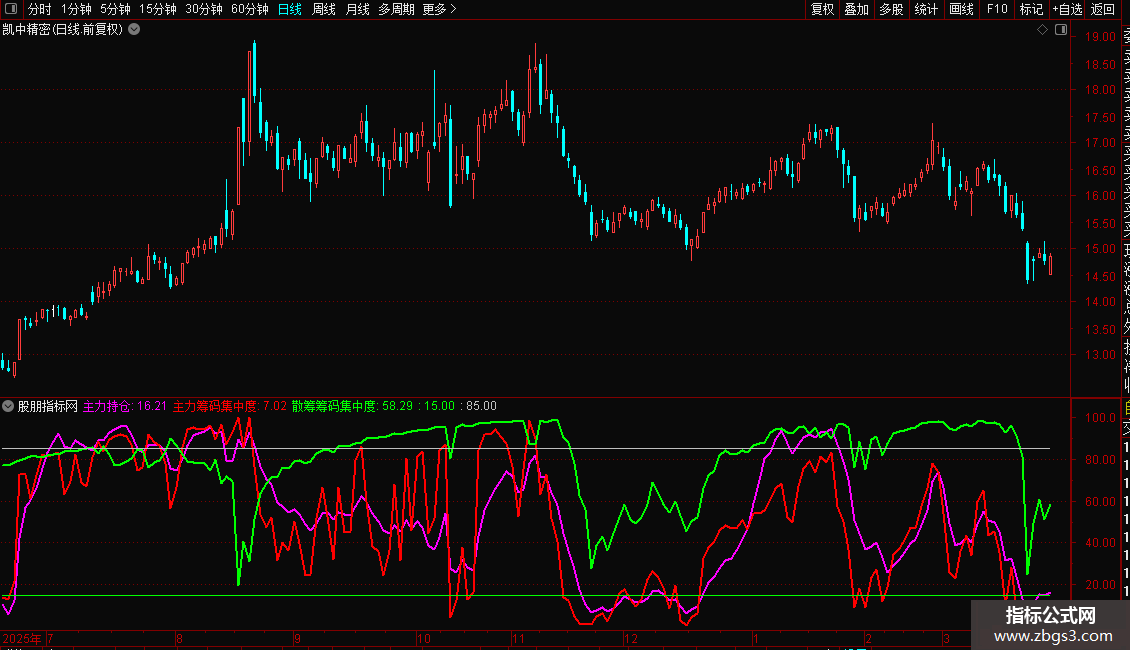The image size is (1130, 650).
Task: Expand the 凯中精密 chart settings dropdown
Action: 134,30
